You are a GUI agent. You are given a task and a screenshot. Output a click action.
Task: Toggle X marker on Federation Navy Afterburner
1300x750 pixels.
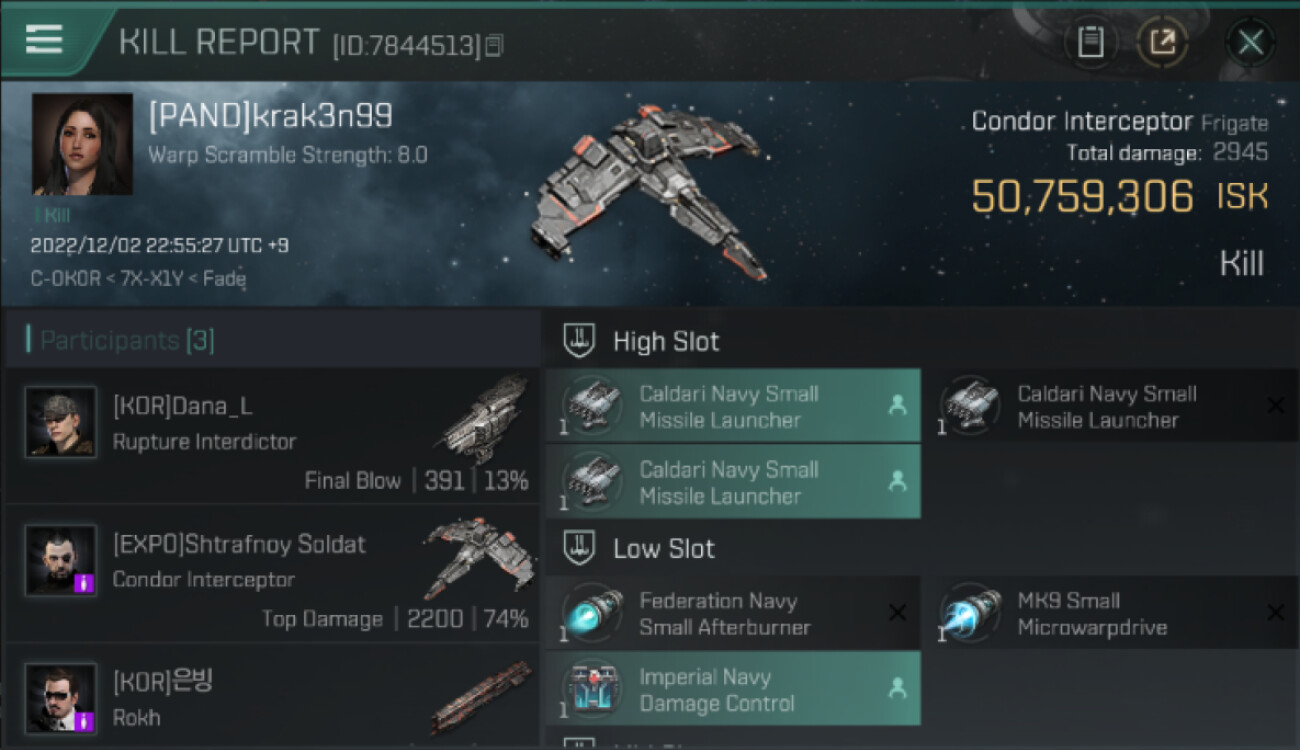[897, 612]
